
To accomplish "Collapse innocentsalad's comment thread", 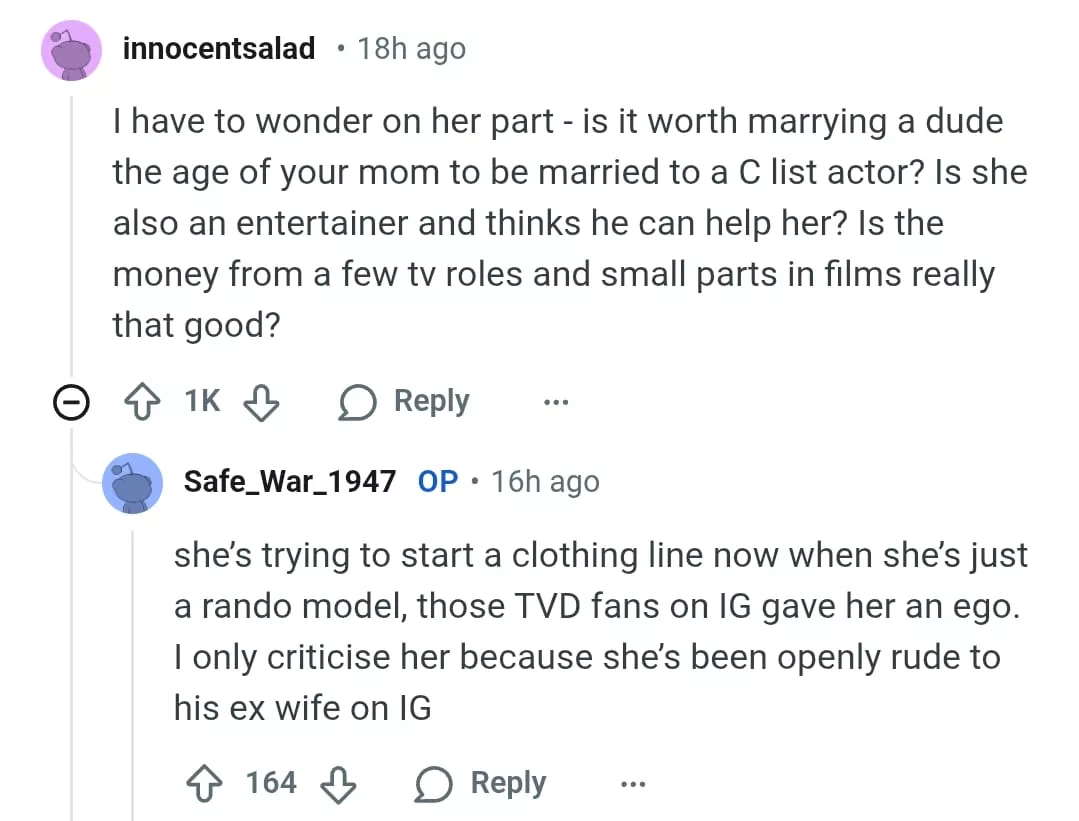I will click(x=69, y=403).
